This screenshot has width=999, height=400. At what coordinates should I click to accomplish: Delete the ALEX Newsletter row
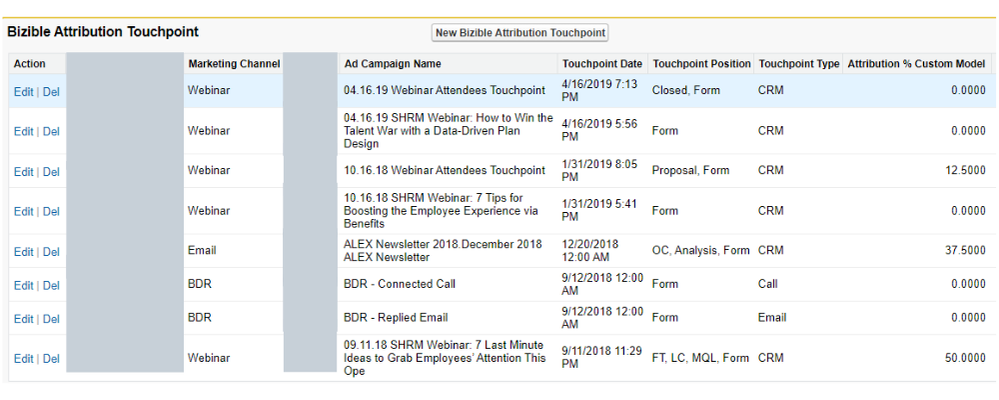point(51,252)
